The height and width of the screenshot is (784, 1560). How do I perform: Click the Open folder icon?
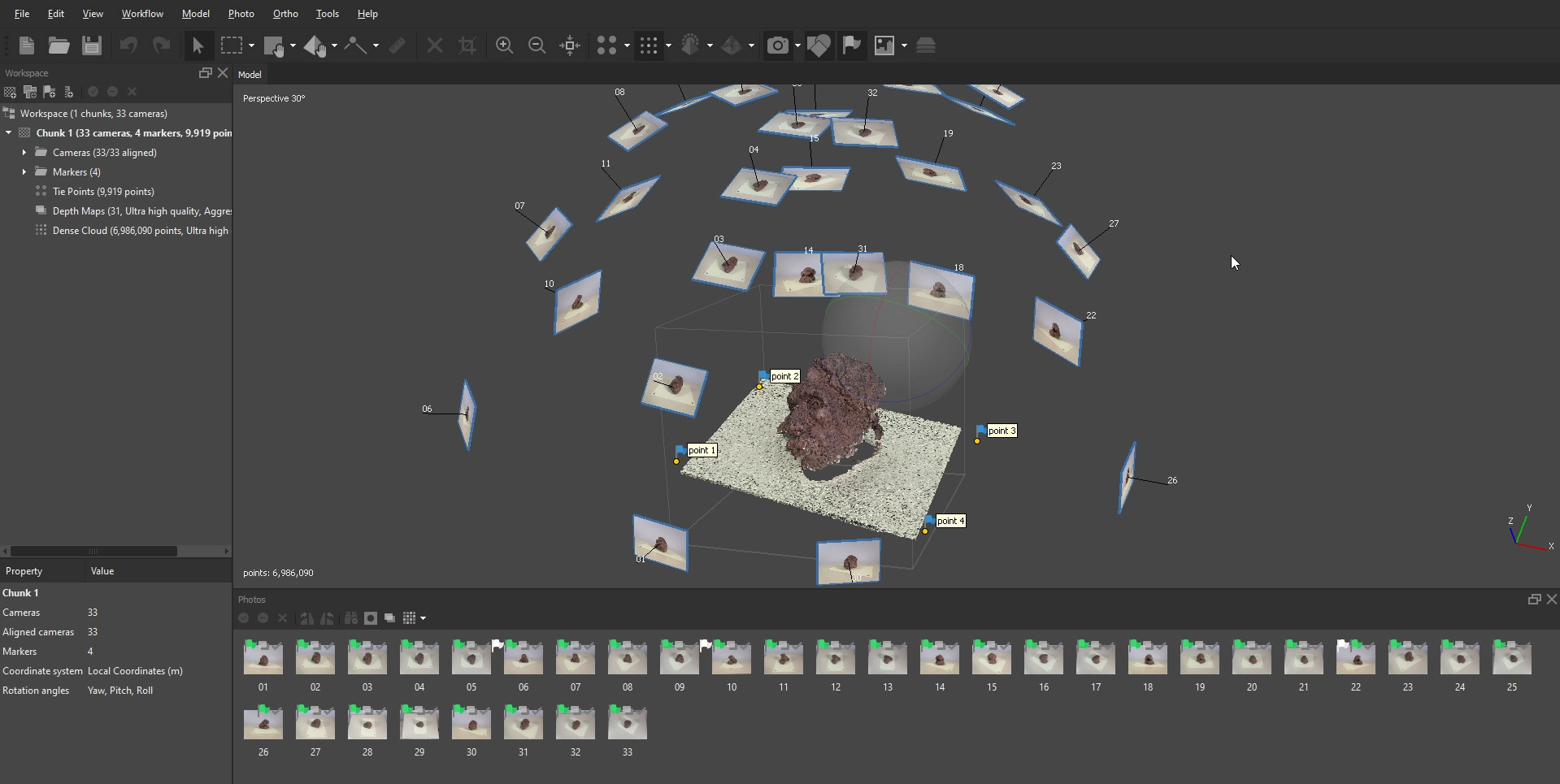[x=59, y=45]
